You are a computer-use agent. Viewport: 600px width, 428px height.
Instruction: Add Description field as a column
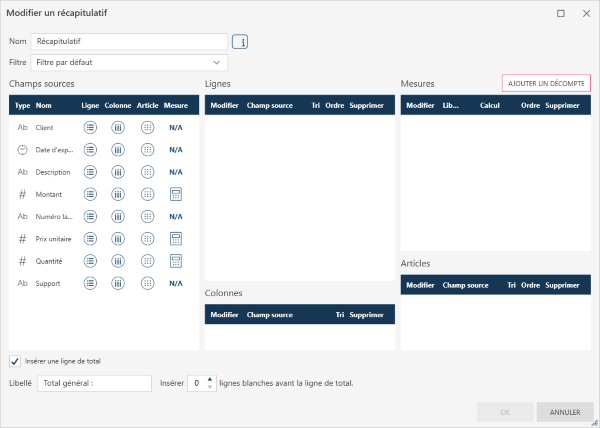pos(118,172)
